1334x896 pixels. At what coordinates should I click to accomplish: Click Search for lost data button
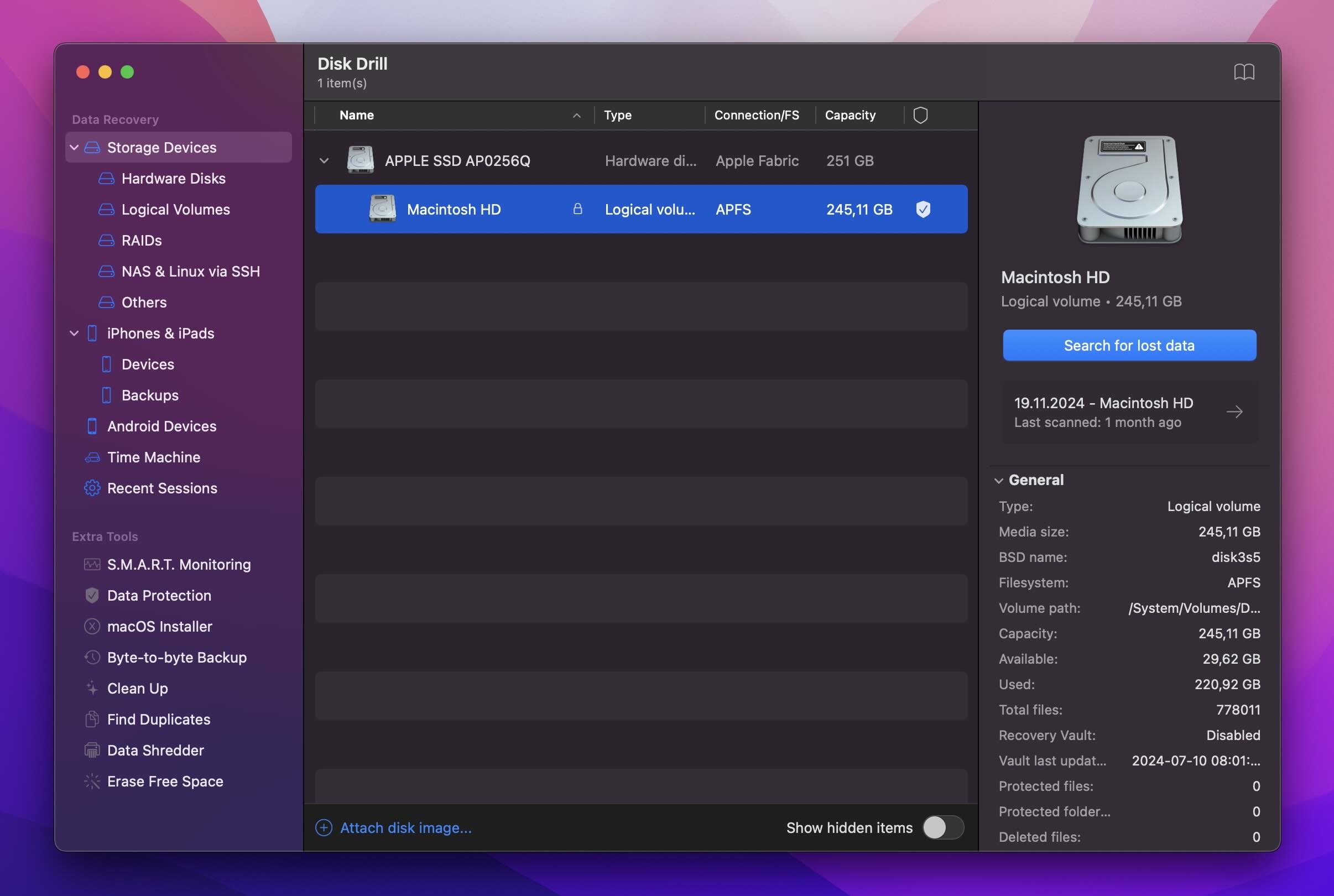tap(1130, 345)
